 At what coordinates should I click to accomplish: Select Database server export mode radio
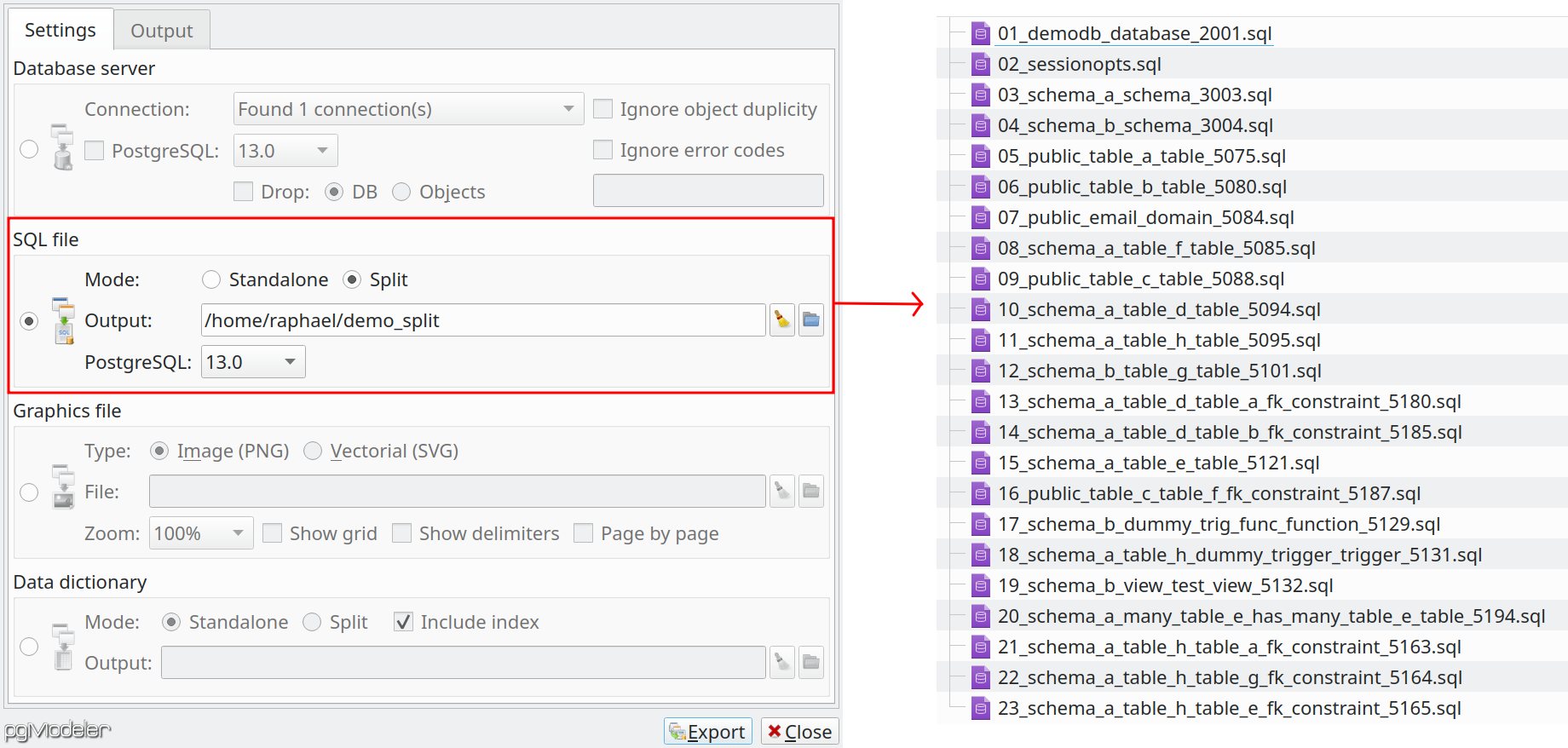tap(29, 149)
